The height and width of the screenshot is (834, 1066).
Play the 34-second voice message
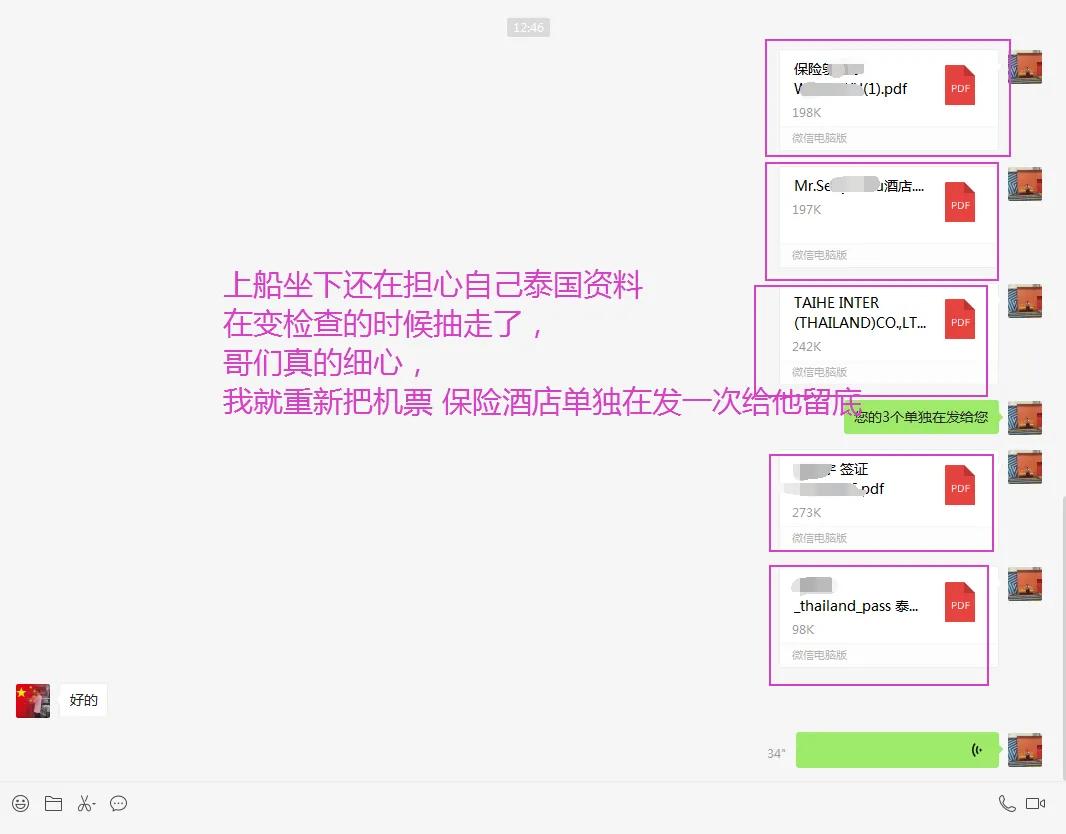[897, 750]
